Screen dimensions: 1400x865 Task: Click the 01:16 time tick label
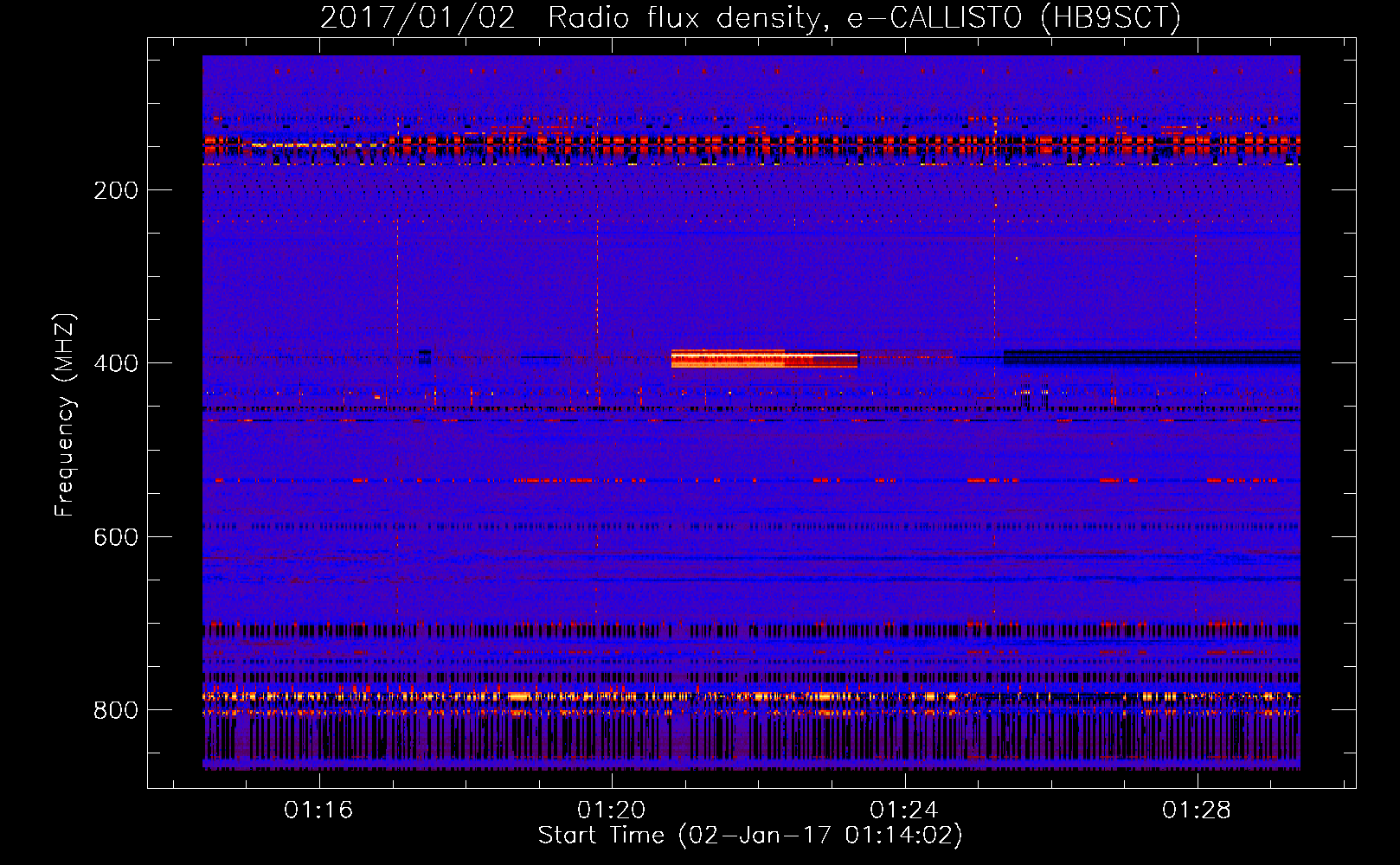point(319,810)
